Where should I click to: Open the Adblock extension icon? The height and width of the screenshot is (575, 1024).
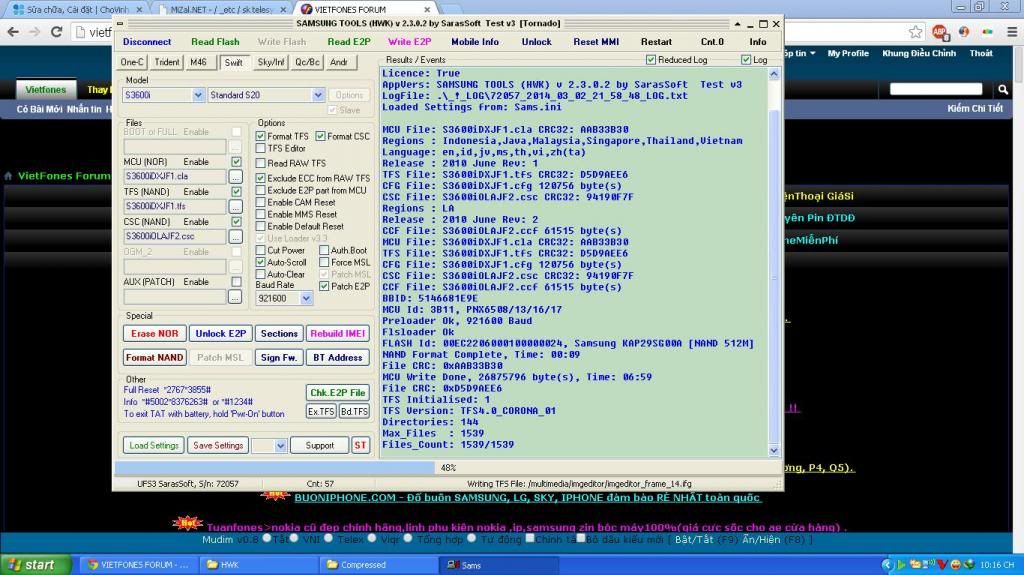click(x=940, y=31)
